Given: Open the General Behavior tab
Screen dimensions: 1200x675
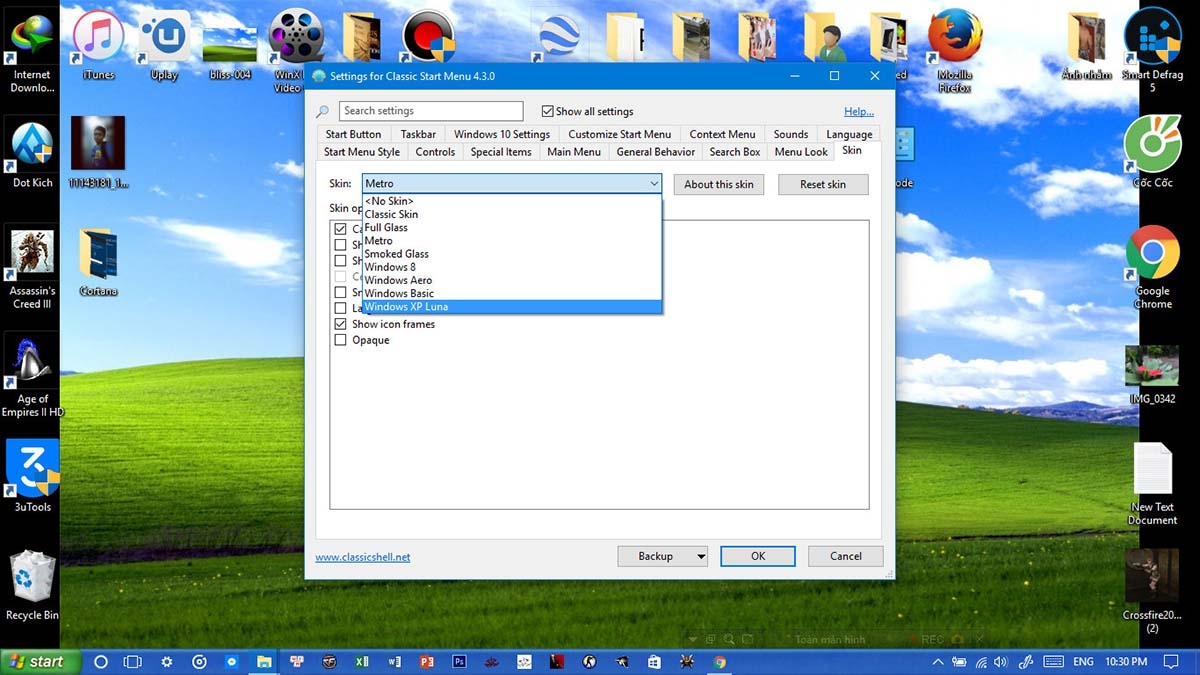Looking at the screenshot, I should click(656, 152).
